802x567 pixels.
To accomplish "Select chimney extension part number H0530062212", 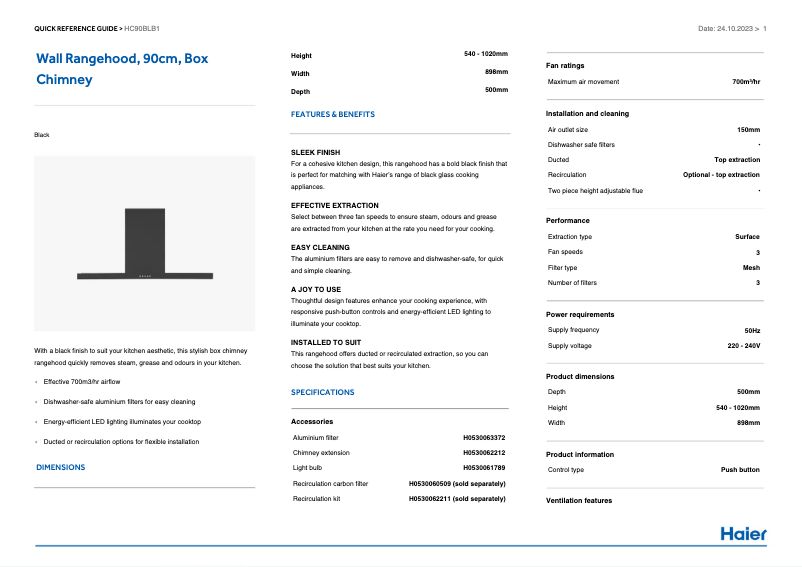I will [x=484, y=453].
